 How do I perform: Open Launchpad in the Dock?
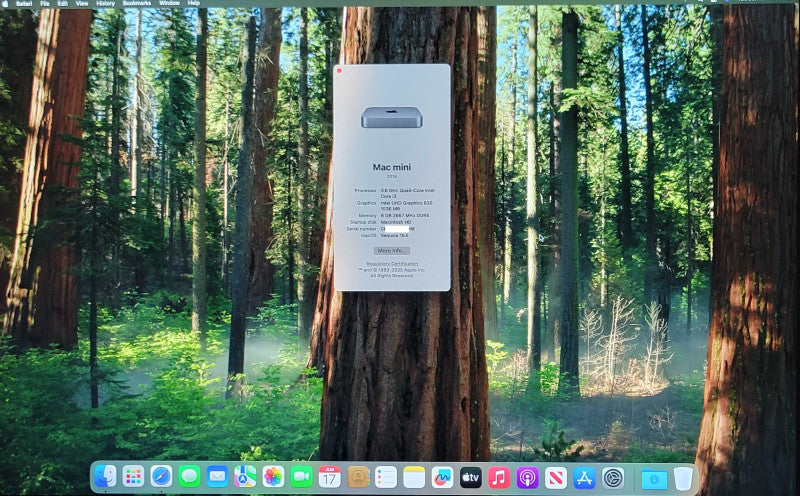(134, 477)
